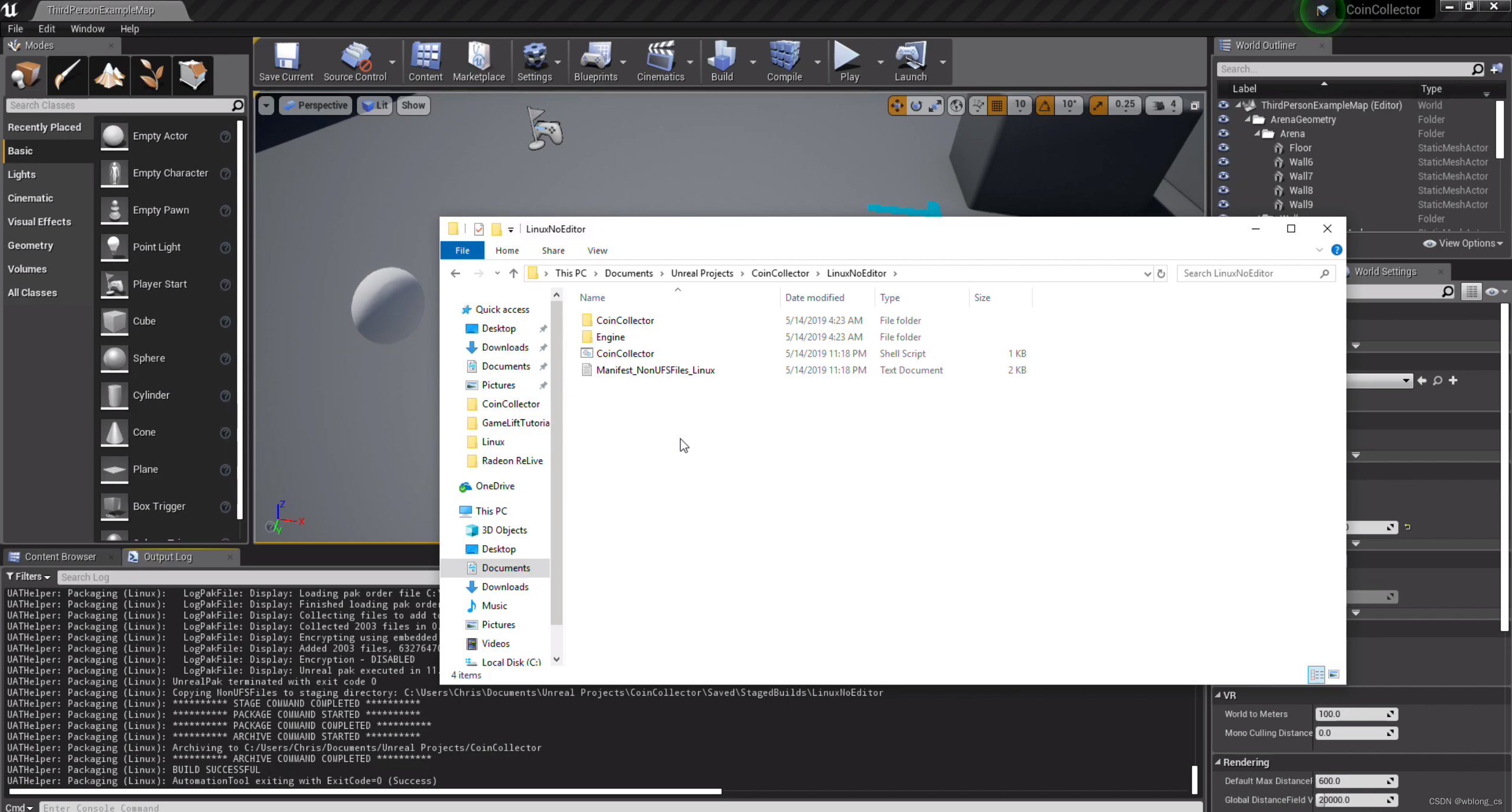The image size is (1512, 812).
Task: Toggle visibility of Wall9 actor
Action: pos(1223,204)
